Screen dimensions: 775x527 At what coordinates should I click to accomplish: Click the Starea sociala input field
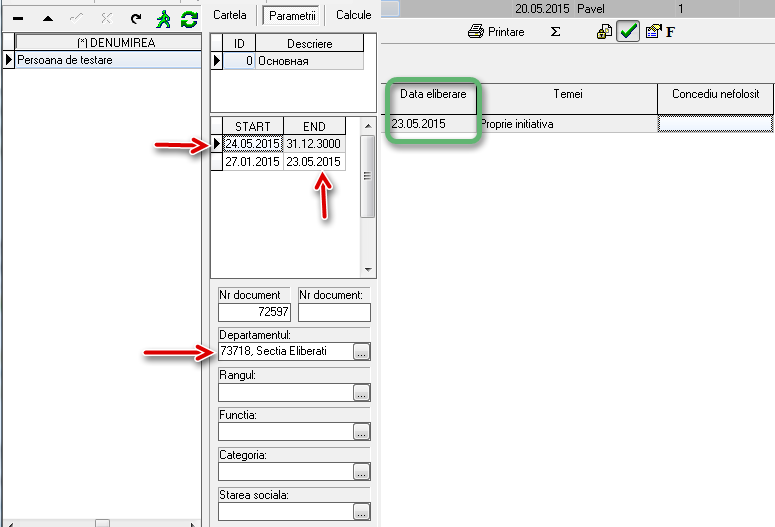(x=286, y=511)
